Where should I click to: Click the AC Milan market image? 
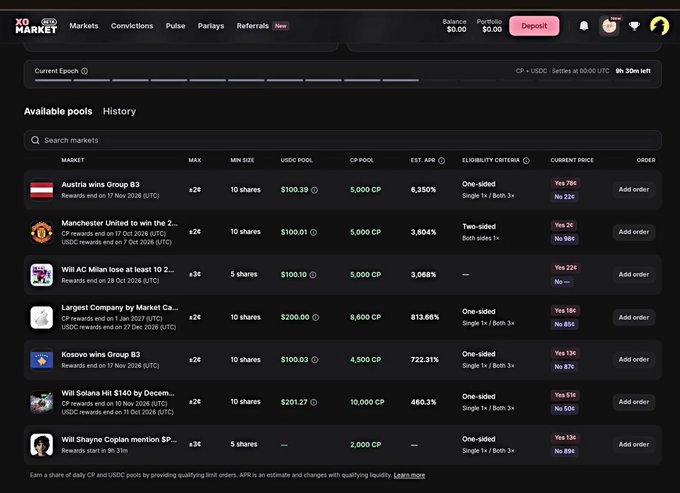point(42,275)
